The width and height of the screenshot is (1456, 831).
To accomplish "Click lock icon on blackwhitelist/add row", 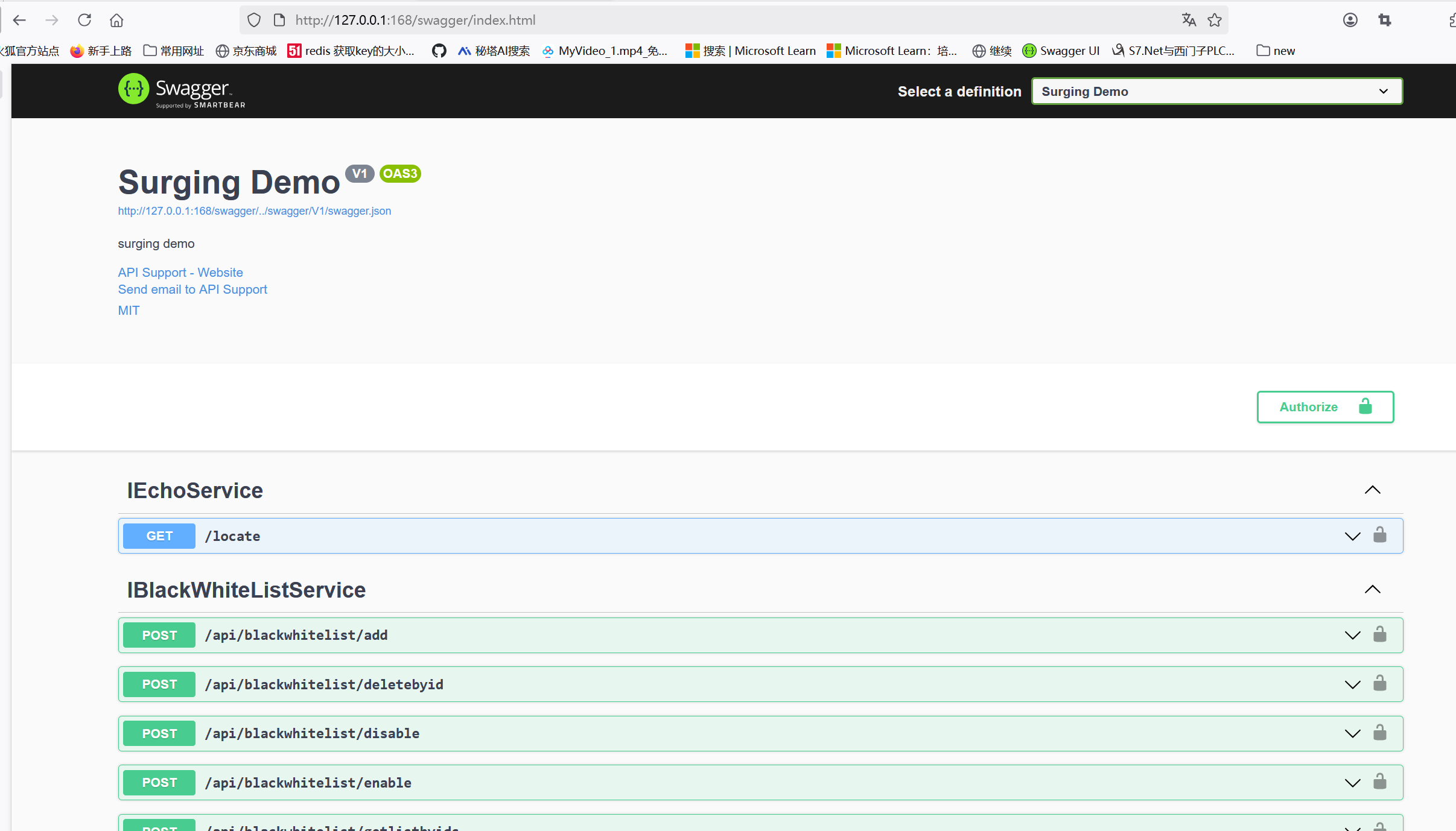I will (x=1379, y=634).
